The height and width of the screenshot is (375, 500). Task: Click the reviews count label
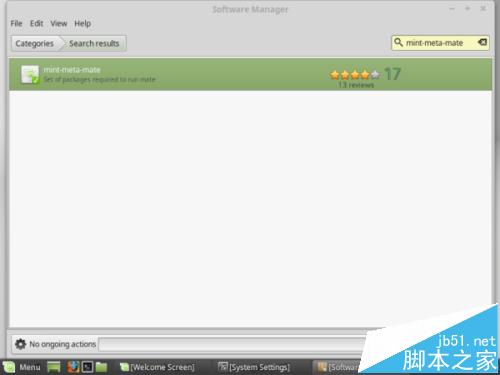pos(356,85)
